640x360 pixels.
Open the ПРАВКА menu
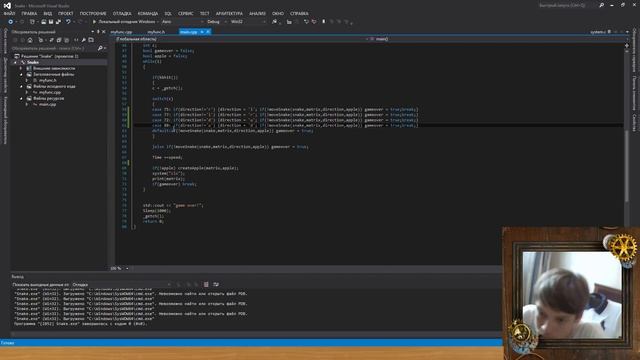coord(29,13)
